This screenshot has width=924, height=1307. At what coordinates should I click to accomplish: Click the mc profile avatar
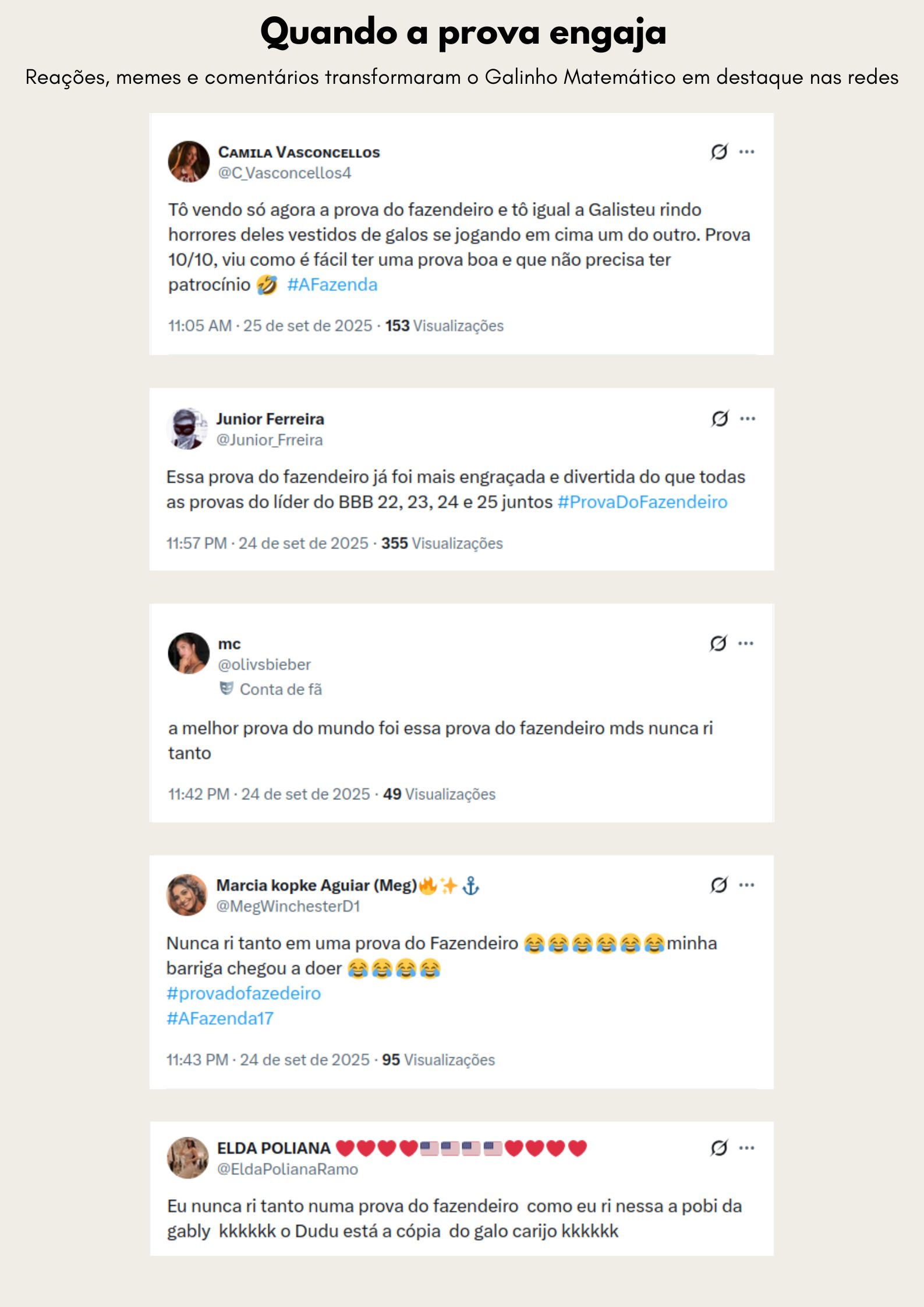[x=189, y=653]
